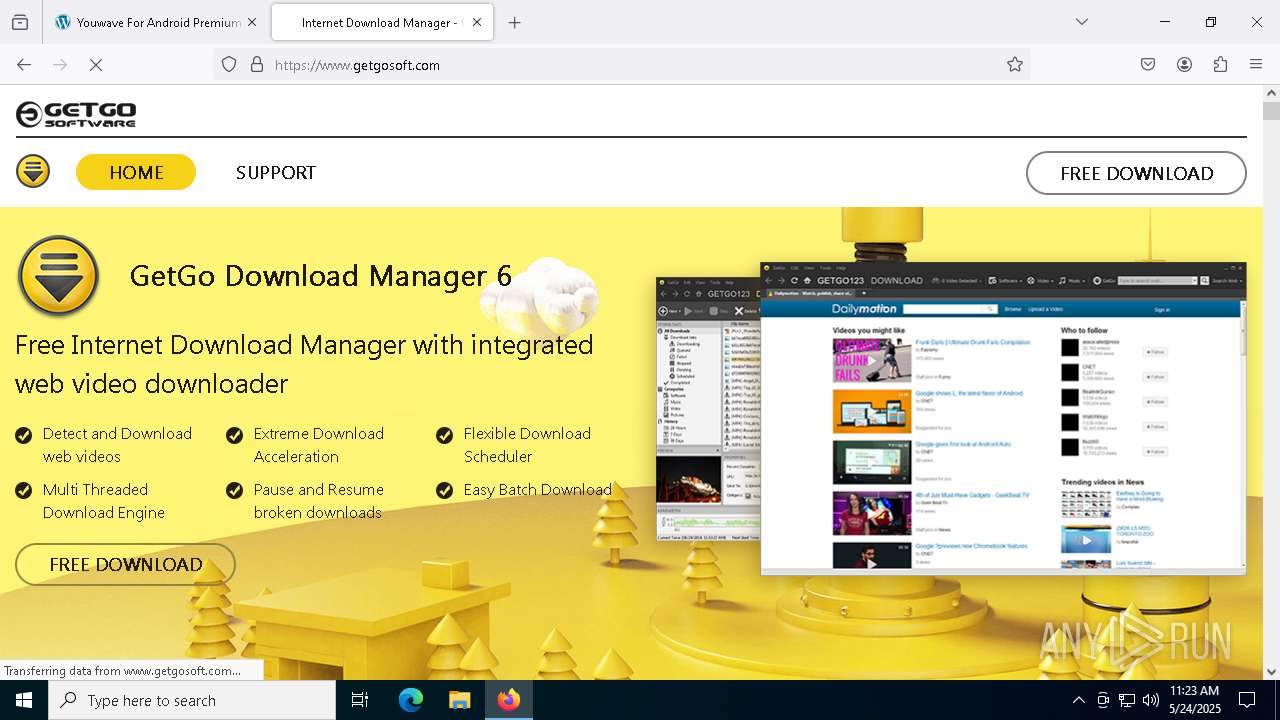Go back to previous page
This screenshot has height=720, width=1280.
(24, 64)
